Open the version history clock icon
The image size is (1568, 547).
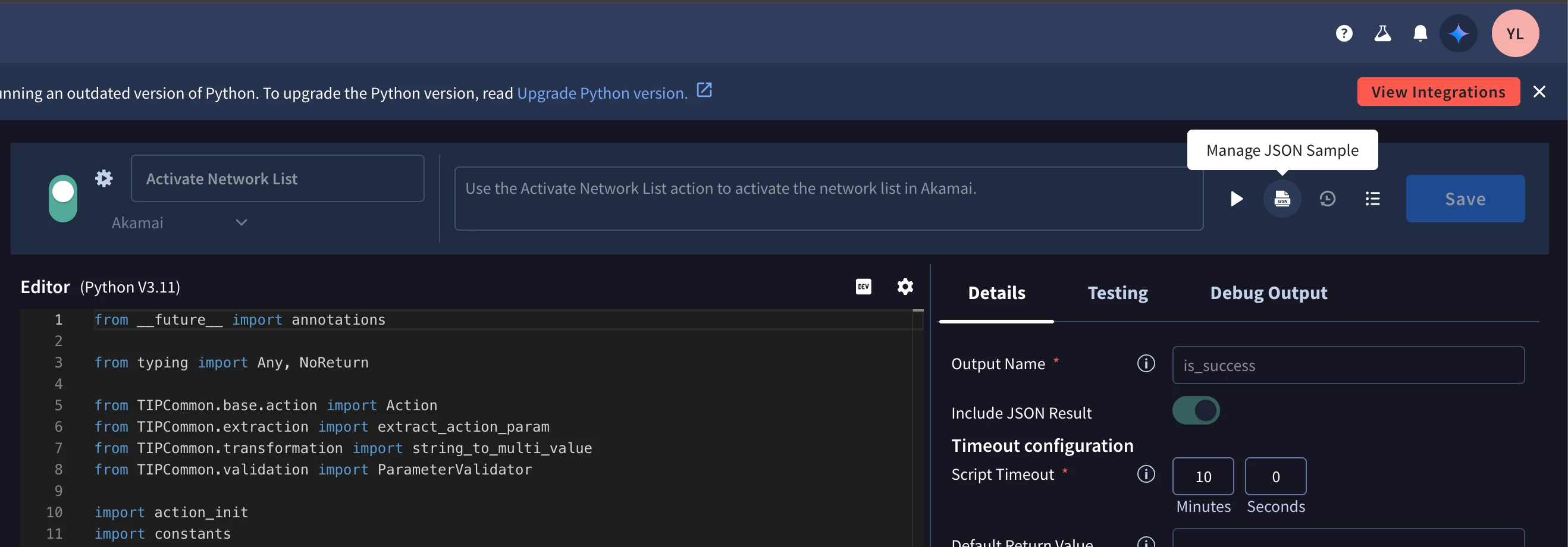point(1328,199)
